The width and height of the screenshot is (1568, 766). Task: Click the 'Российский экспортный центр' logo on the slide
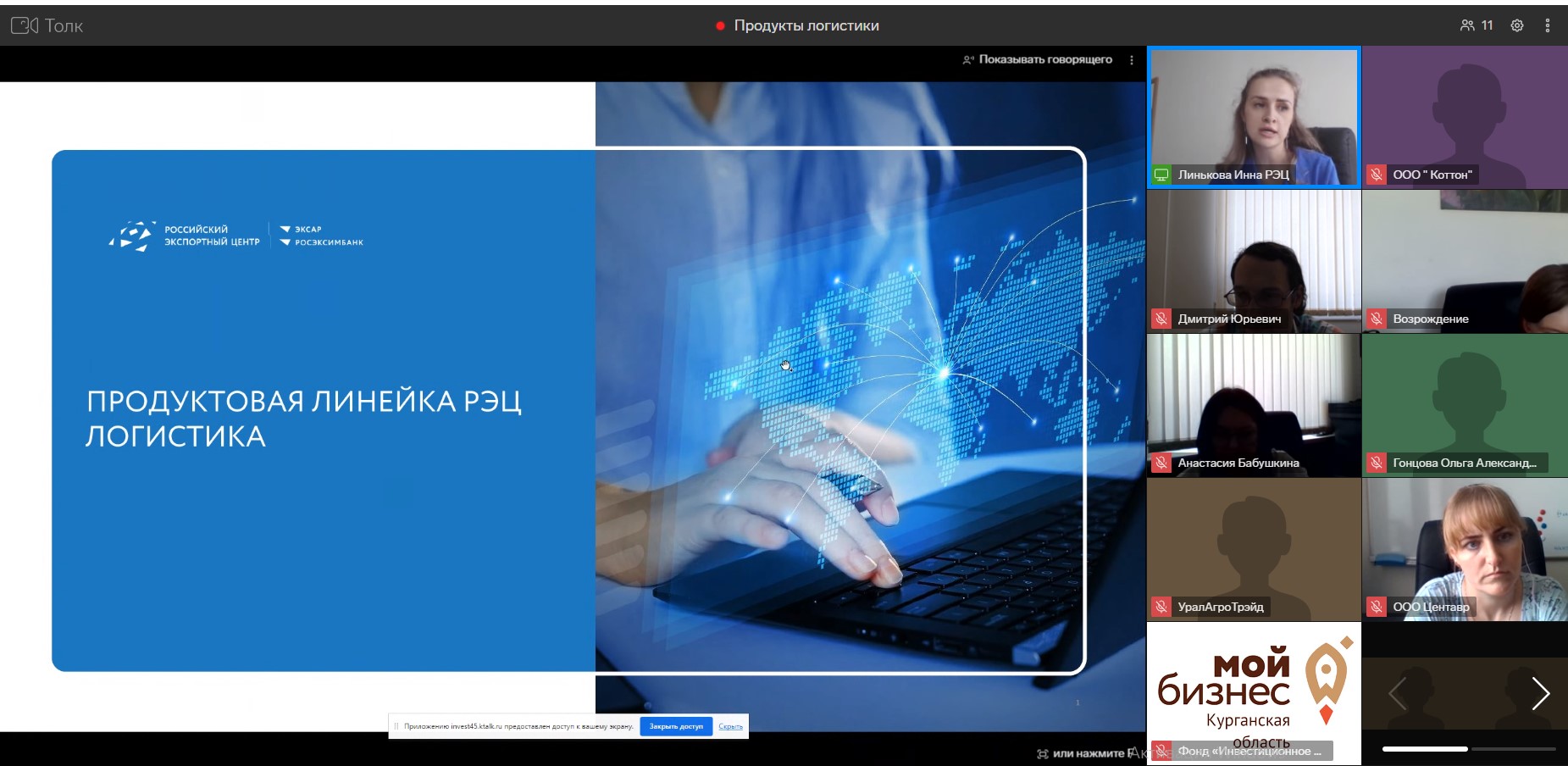click(x=185, y=236)
